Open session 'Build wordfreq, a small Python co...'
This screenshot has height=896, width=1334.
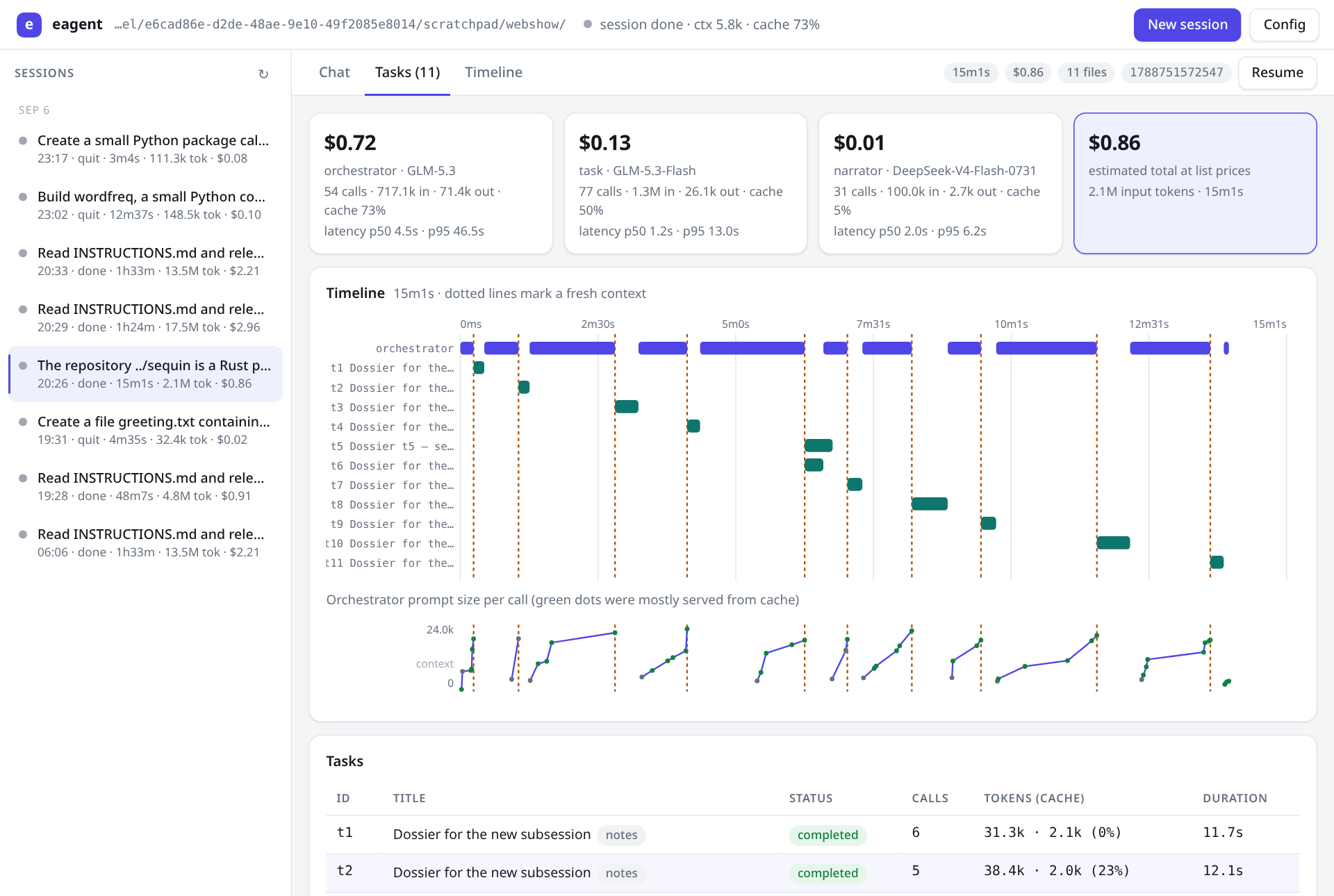point(146,205)
